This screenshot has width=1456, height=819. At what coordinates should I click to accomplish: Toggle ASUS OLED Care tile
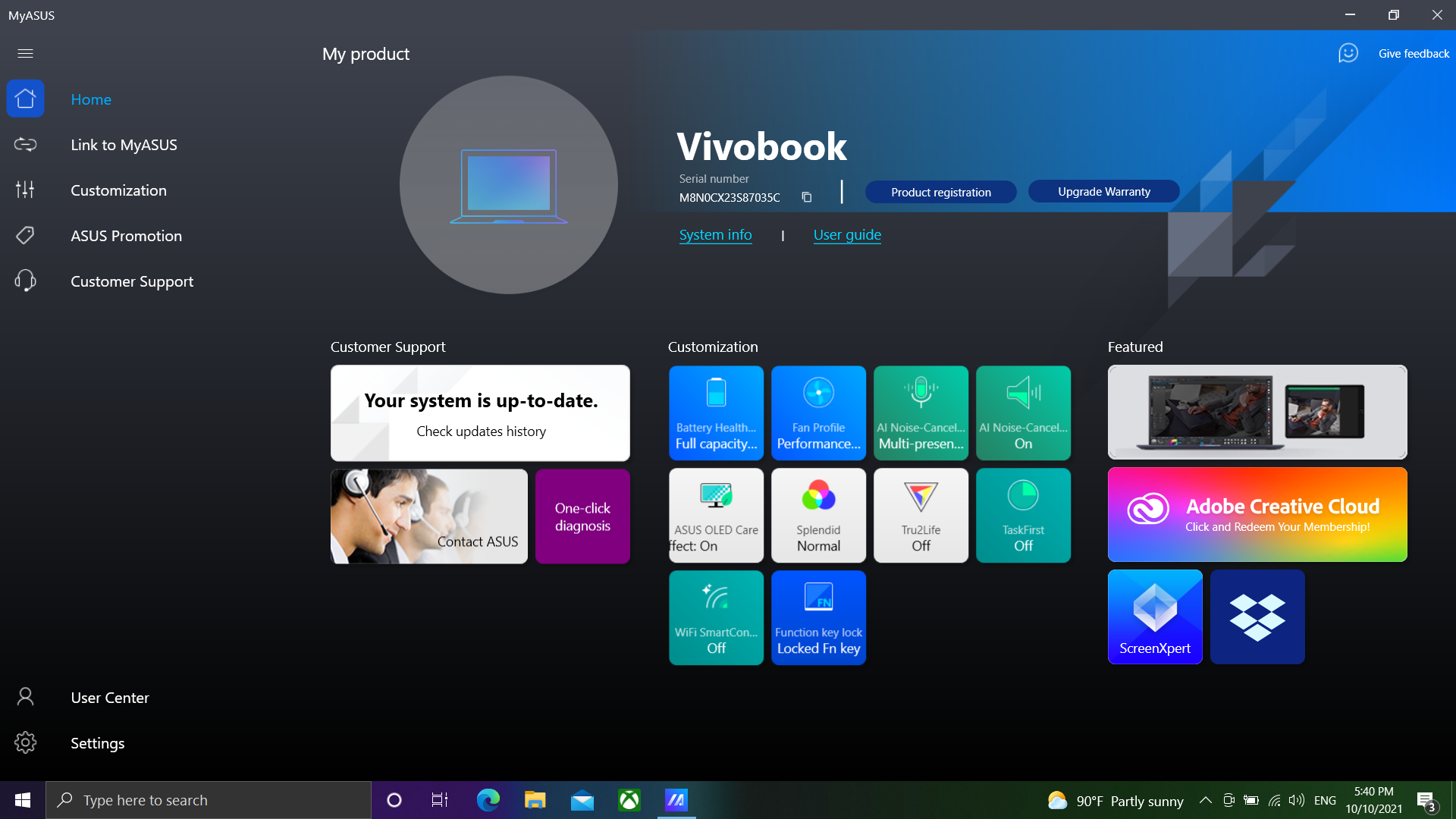pos(716,516)
